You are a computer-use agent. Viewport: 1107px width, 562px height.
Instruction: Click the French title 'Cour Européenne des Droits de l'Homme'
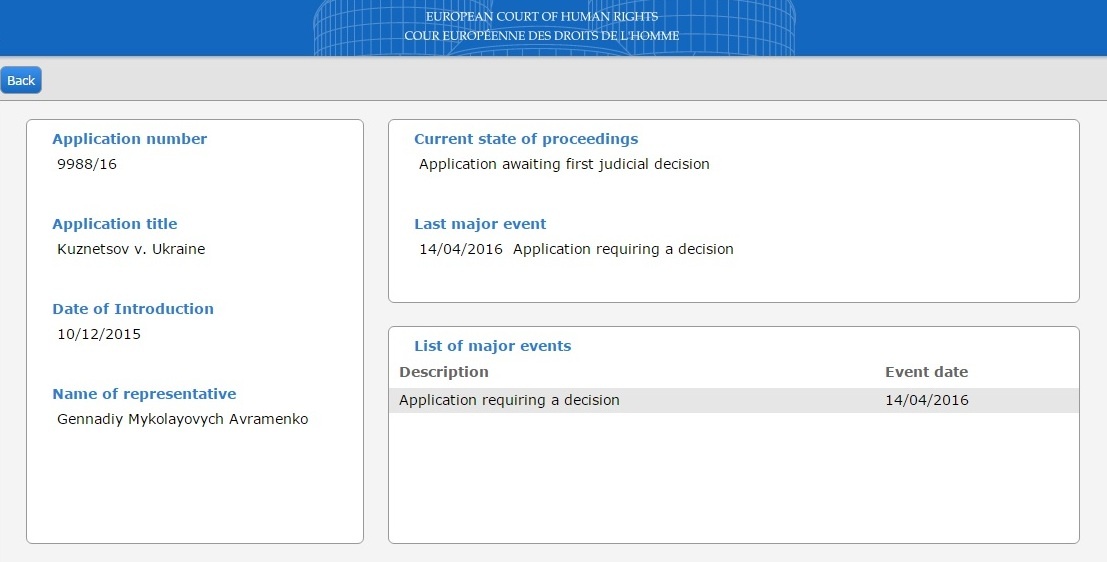541,36
